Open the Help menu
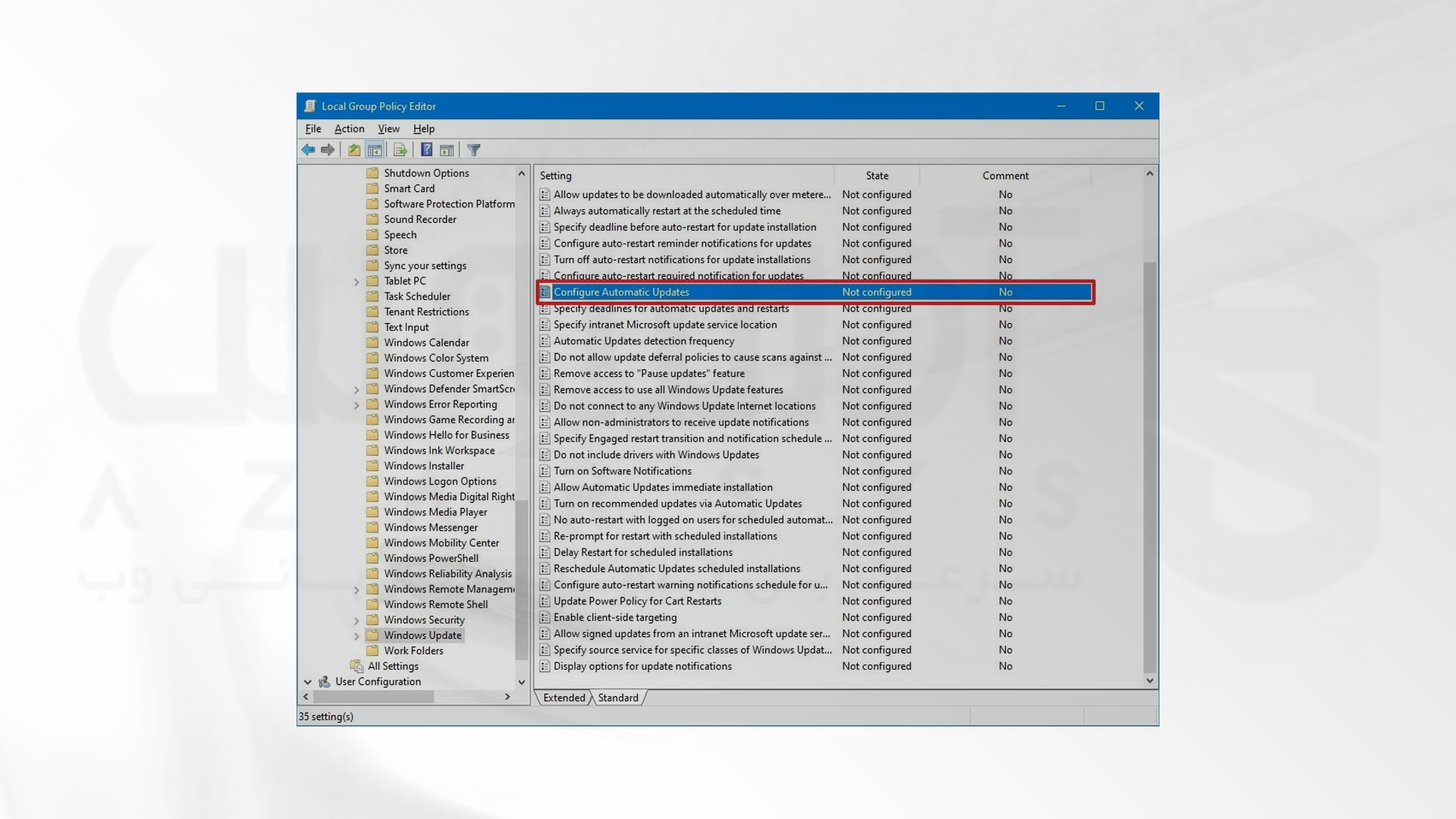 [x=424, y=129]
